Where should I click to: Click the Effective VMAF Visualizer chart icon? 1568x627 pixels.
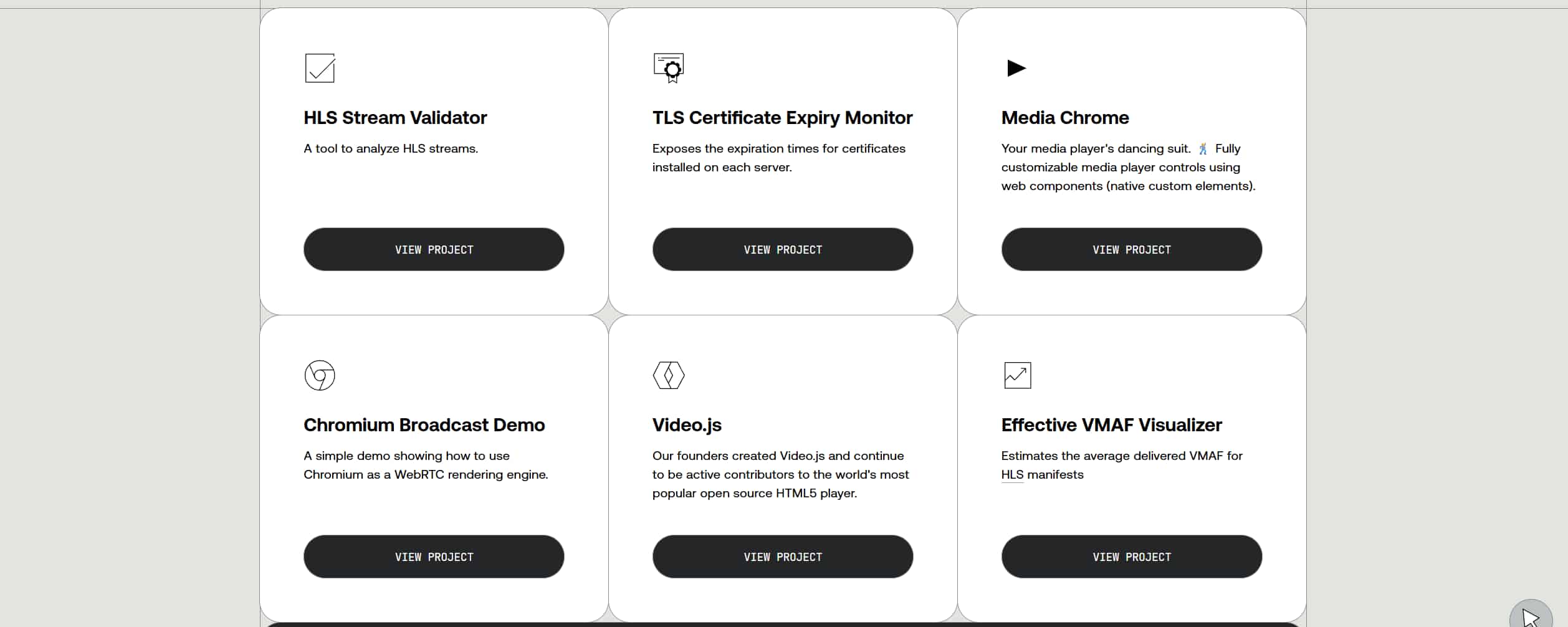click(1018, 375)
